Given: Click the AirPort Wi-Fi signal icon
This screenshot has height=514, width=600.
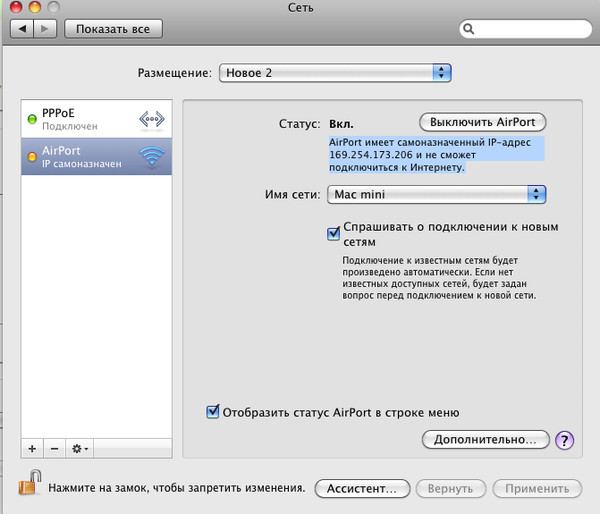Looking at the screenshot, I should (152, 157).
